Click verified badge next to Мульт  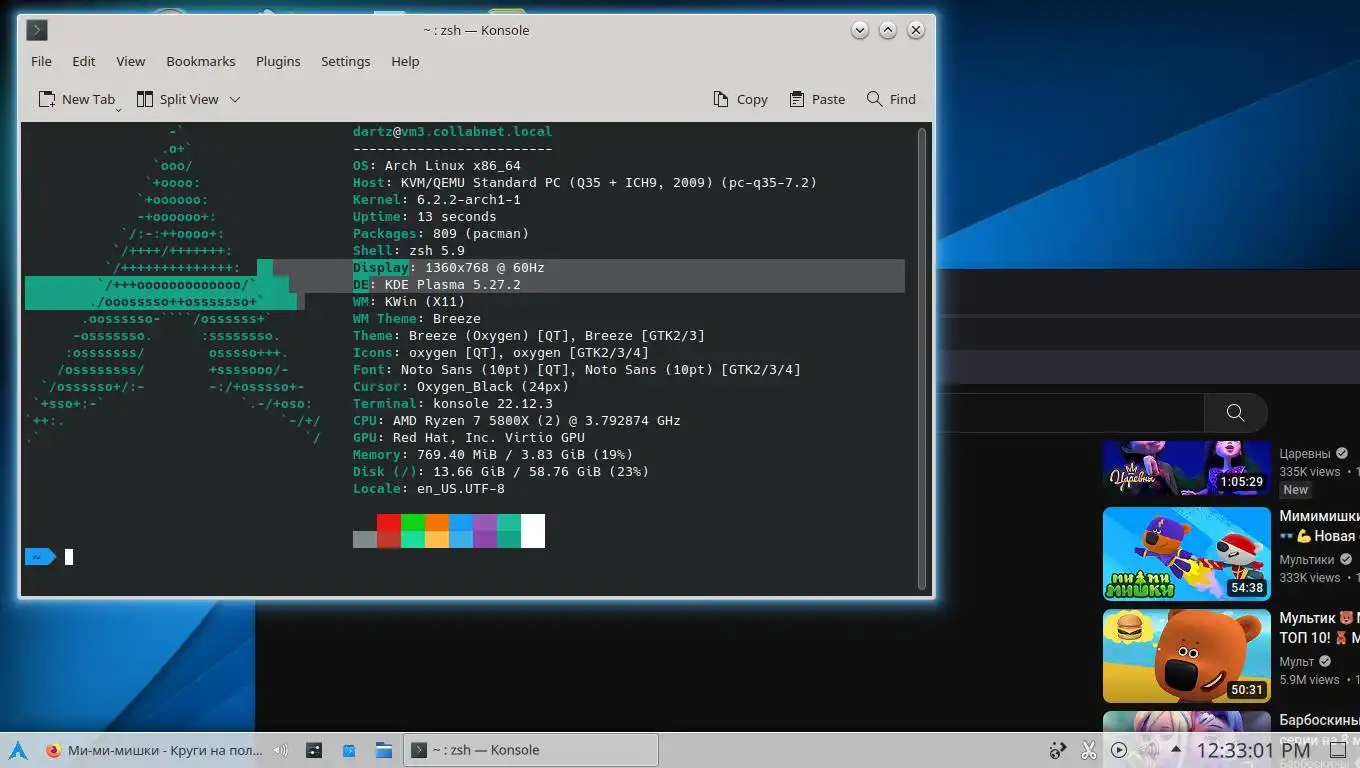click(x=1325, y=662)
